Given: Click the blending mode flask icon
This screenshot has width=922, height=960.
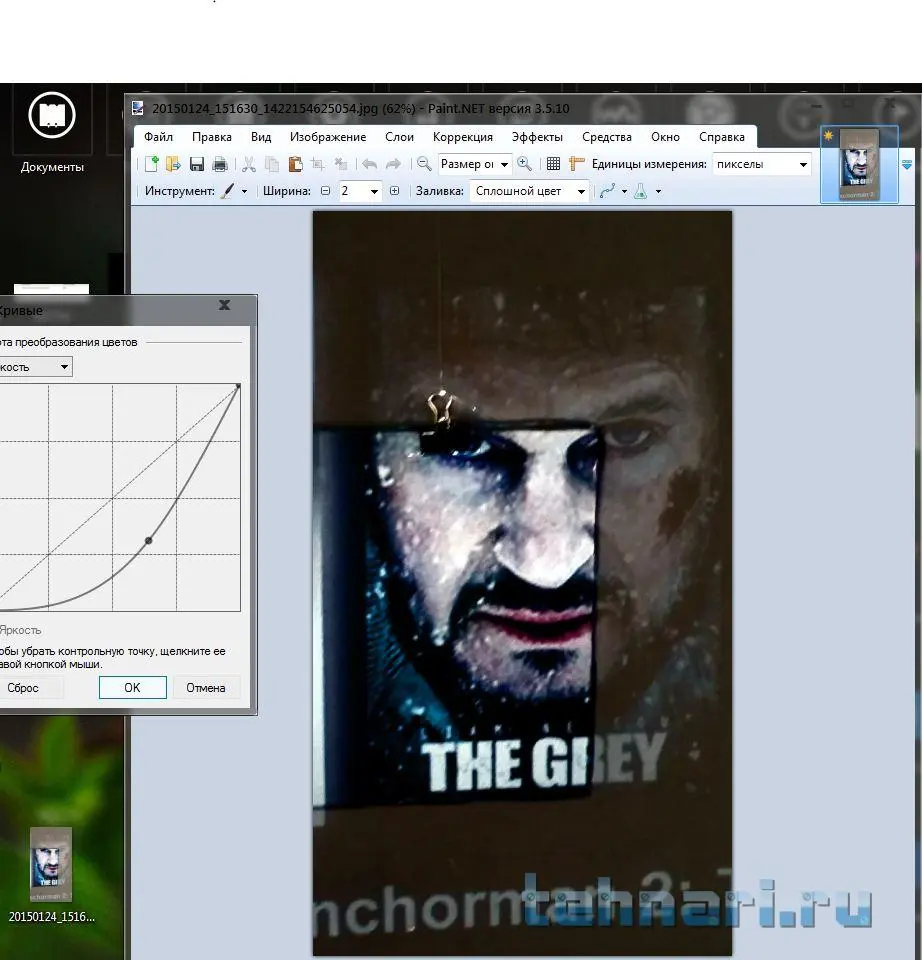Looking at the screenshot, I should click(640, 191).
